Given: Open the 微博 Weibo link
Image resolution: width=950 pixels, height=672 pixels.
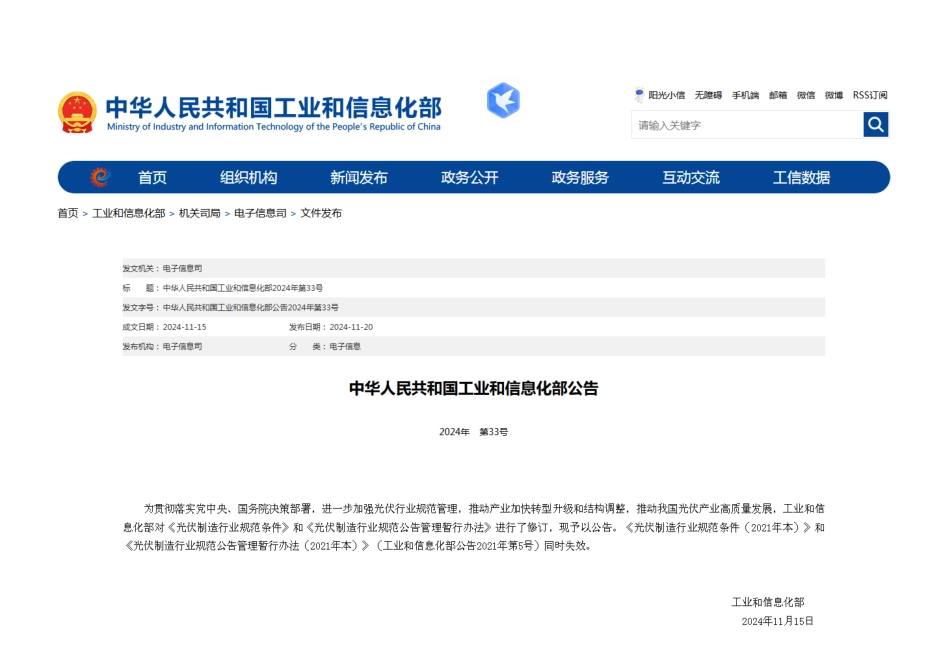Looking at the screenshot, I should tap(834, 95).
